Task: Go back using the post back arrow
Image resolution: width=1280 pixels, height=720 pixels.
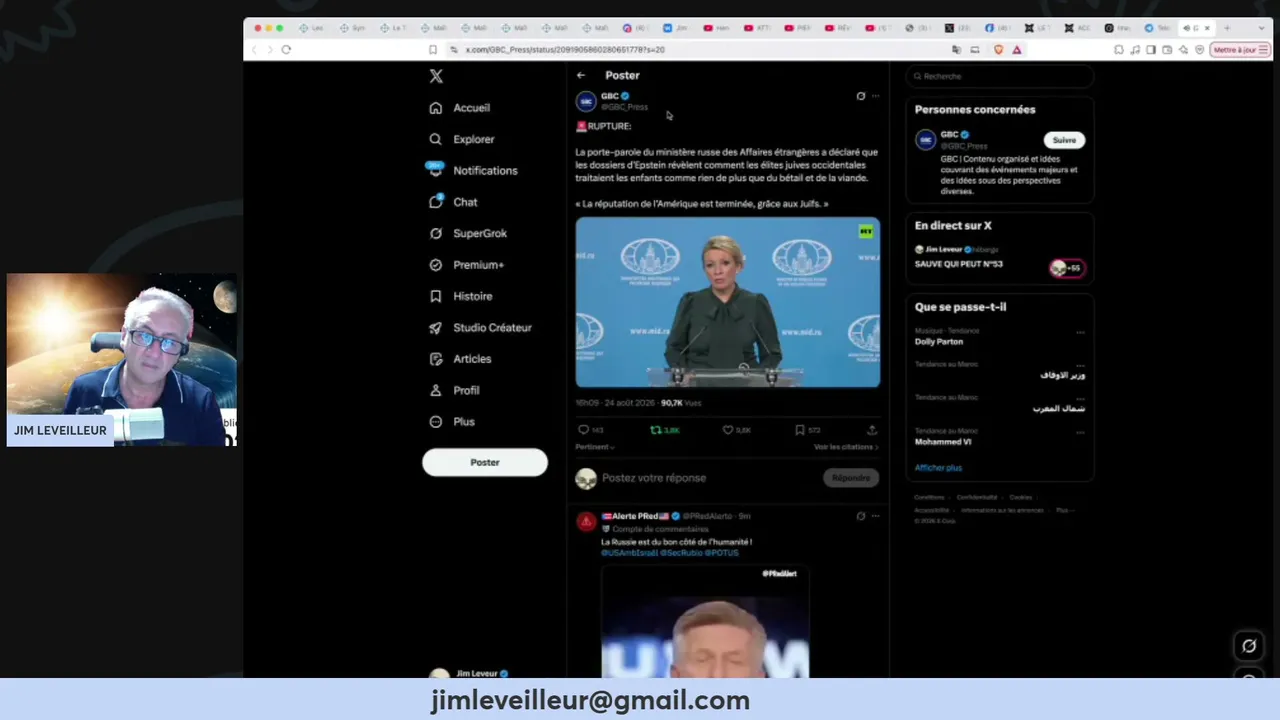Action: (x=581, y=75)
